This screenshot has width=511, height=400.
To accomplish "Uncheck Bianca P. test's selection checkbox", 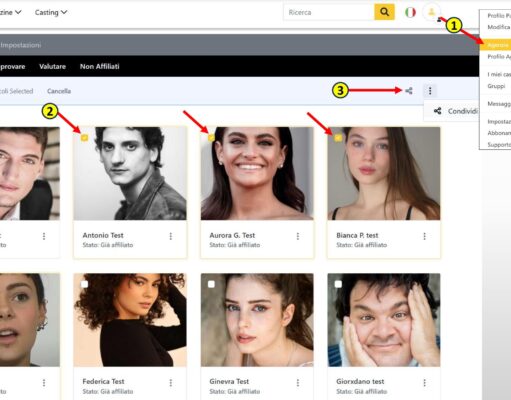I will click(x=338, y=137).
